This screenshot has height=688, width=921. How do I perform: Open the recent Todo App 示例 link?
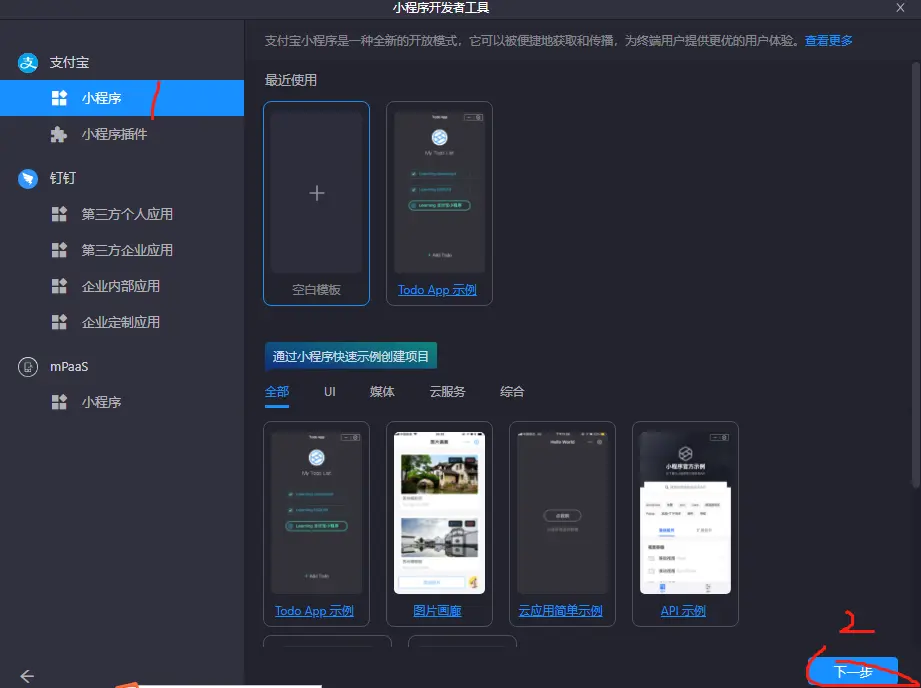[x=437, y=290]
